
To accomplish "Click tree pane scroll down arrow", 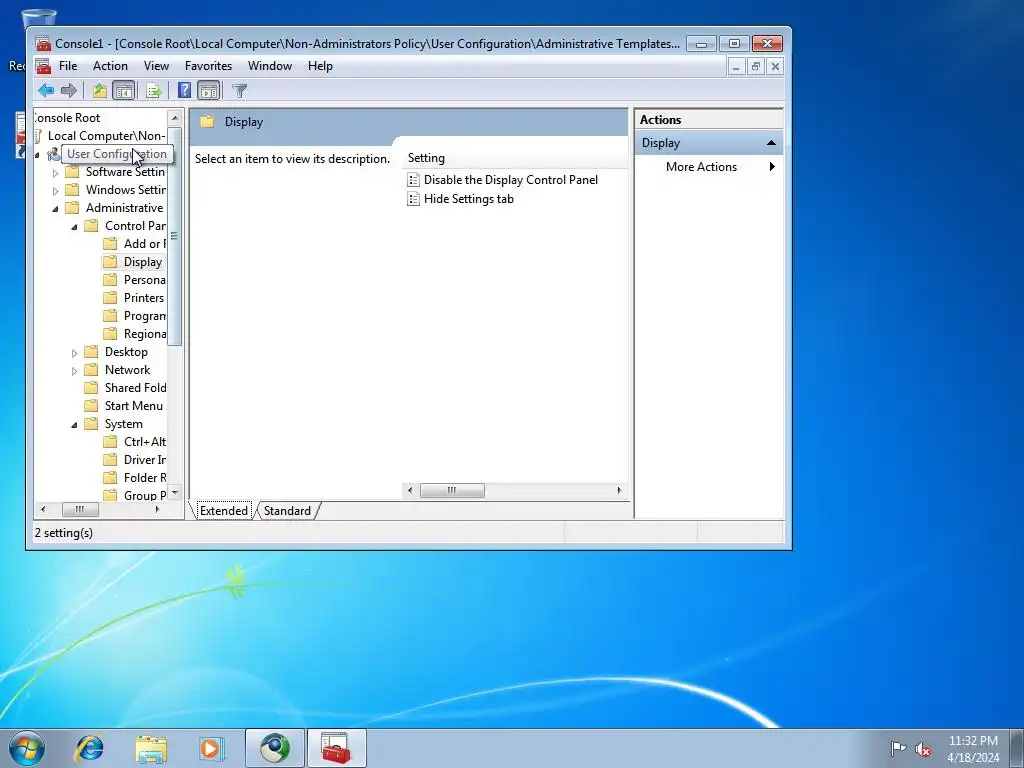I will [x=174, y=492].
